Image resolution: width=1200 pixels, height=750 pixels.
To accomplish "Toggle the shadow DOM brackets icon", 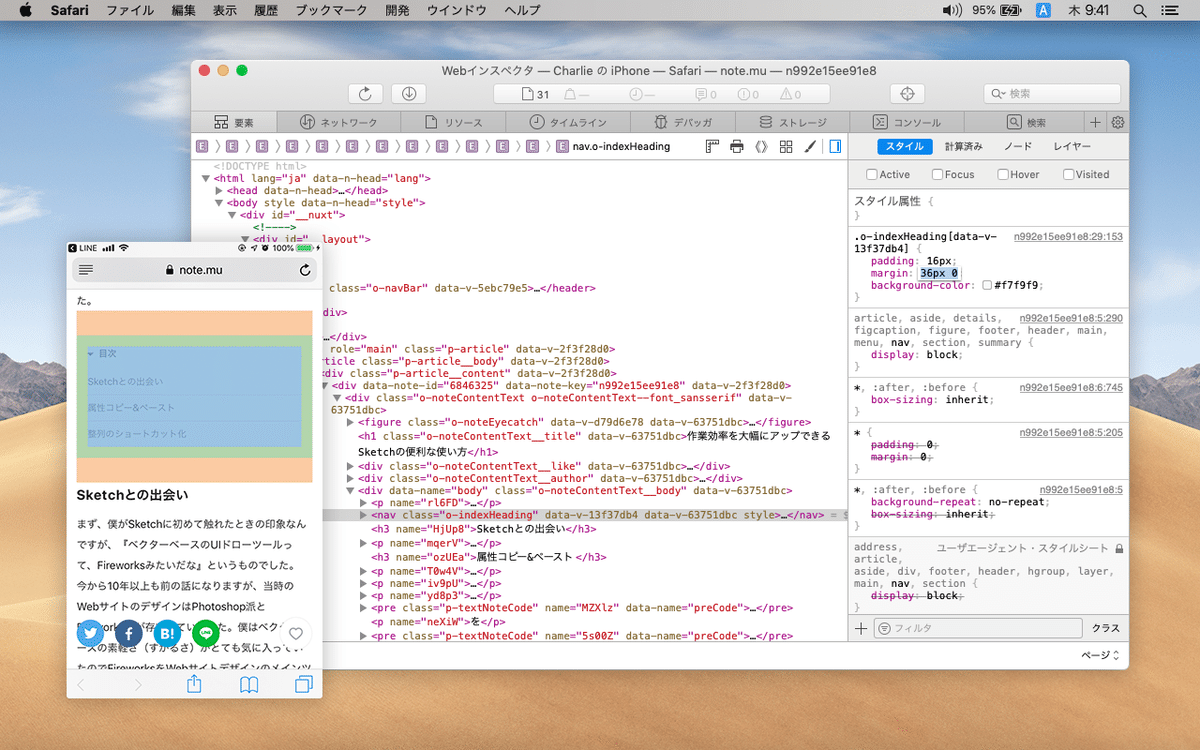I will point(761,147).
